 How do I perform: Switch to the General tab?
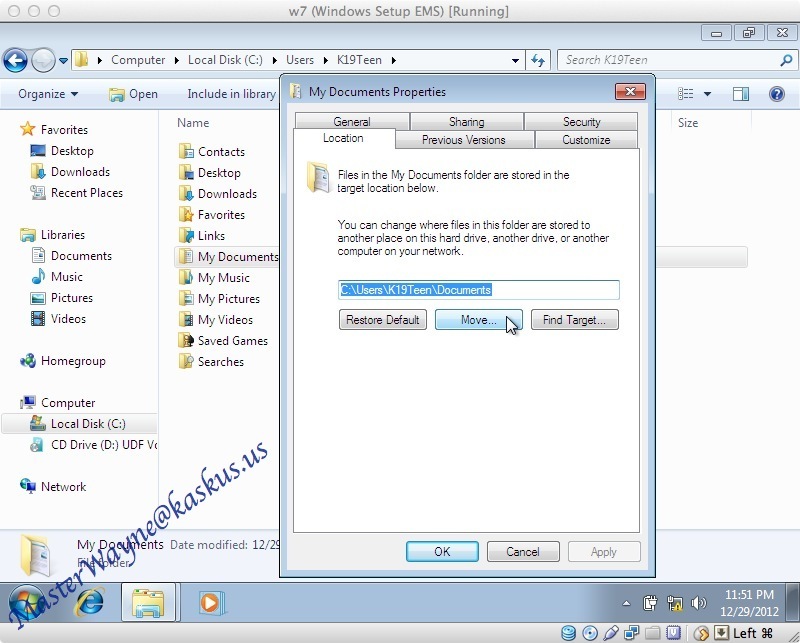pyautogui.click(x=352, y=121)
